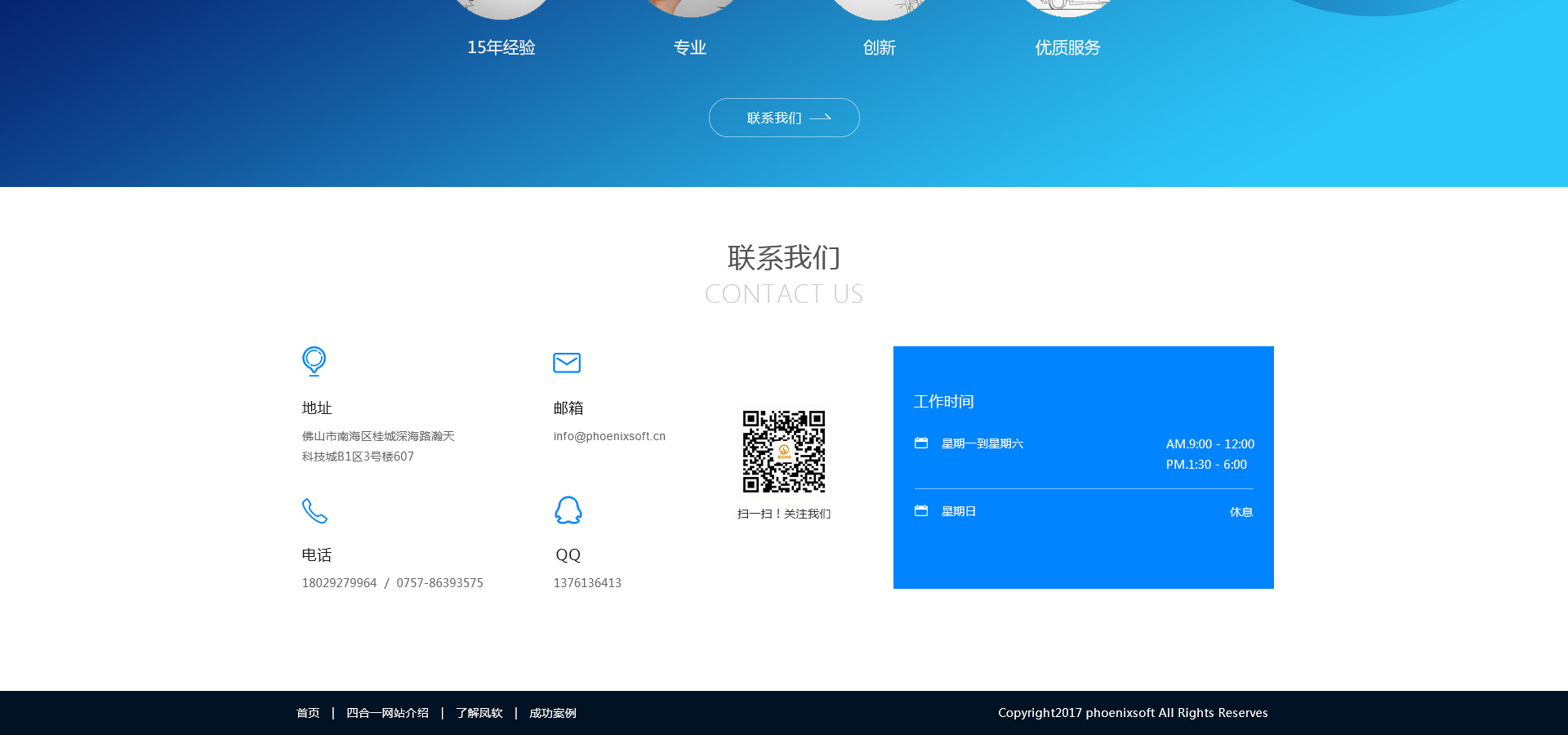Viewport: 1568px width, 735px height.
Task: Click the telephone handset icon
Action: click(x=314, y=510)
